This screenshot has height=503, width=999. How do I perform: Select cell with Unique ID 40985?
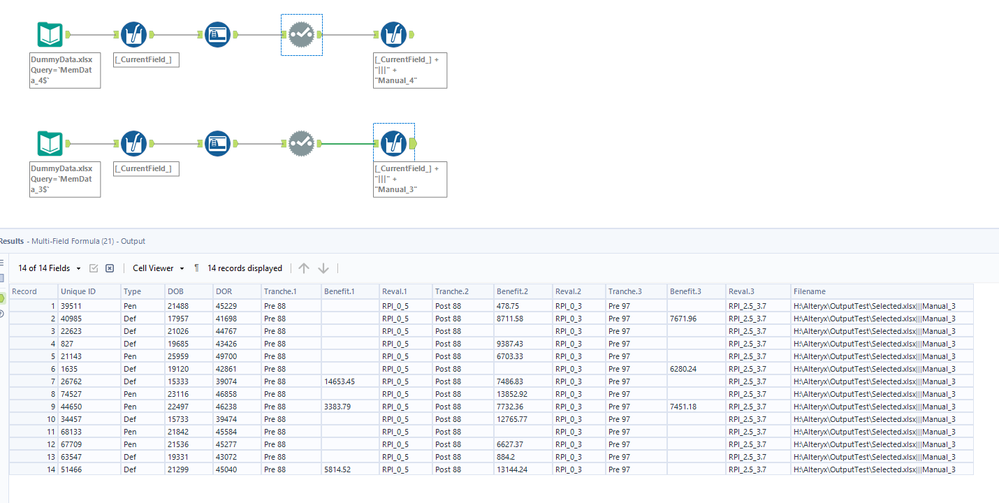tap(89, 318)
